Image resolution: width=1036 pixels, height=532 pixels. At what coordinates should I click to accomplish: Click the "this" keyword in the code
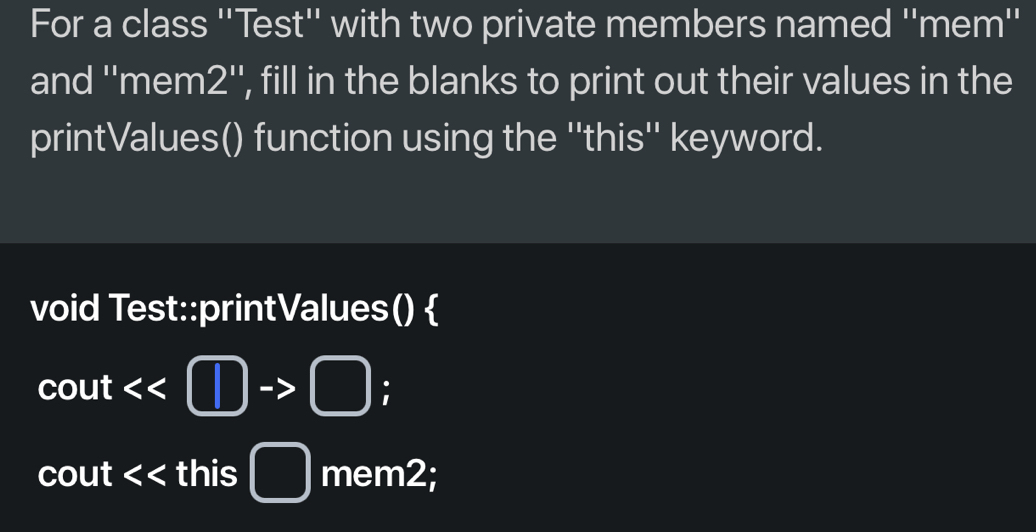[207, 474]
